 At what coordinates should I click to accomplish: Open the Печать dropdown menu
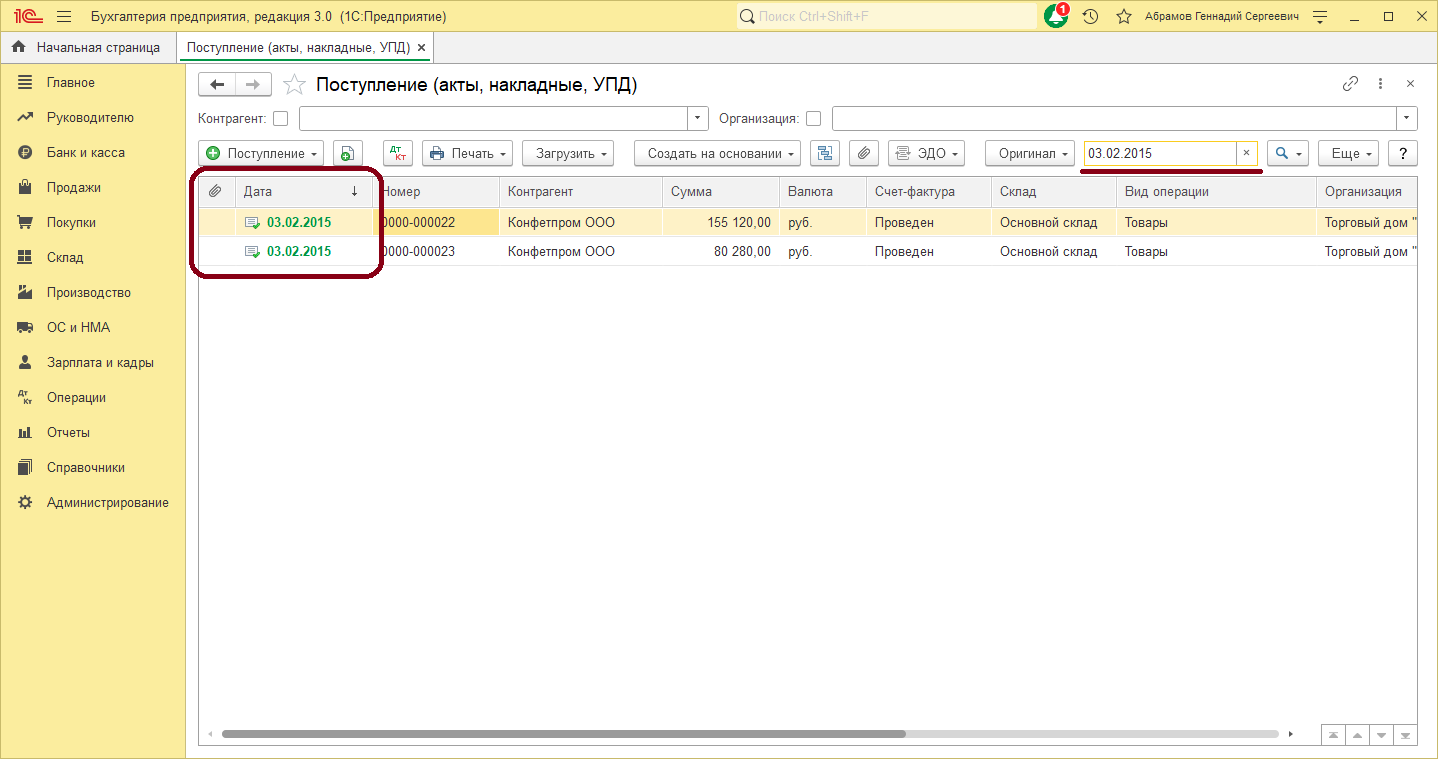click(x=467, y=153)
